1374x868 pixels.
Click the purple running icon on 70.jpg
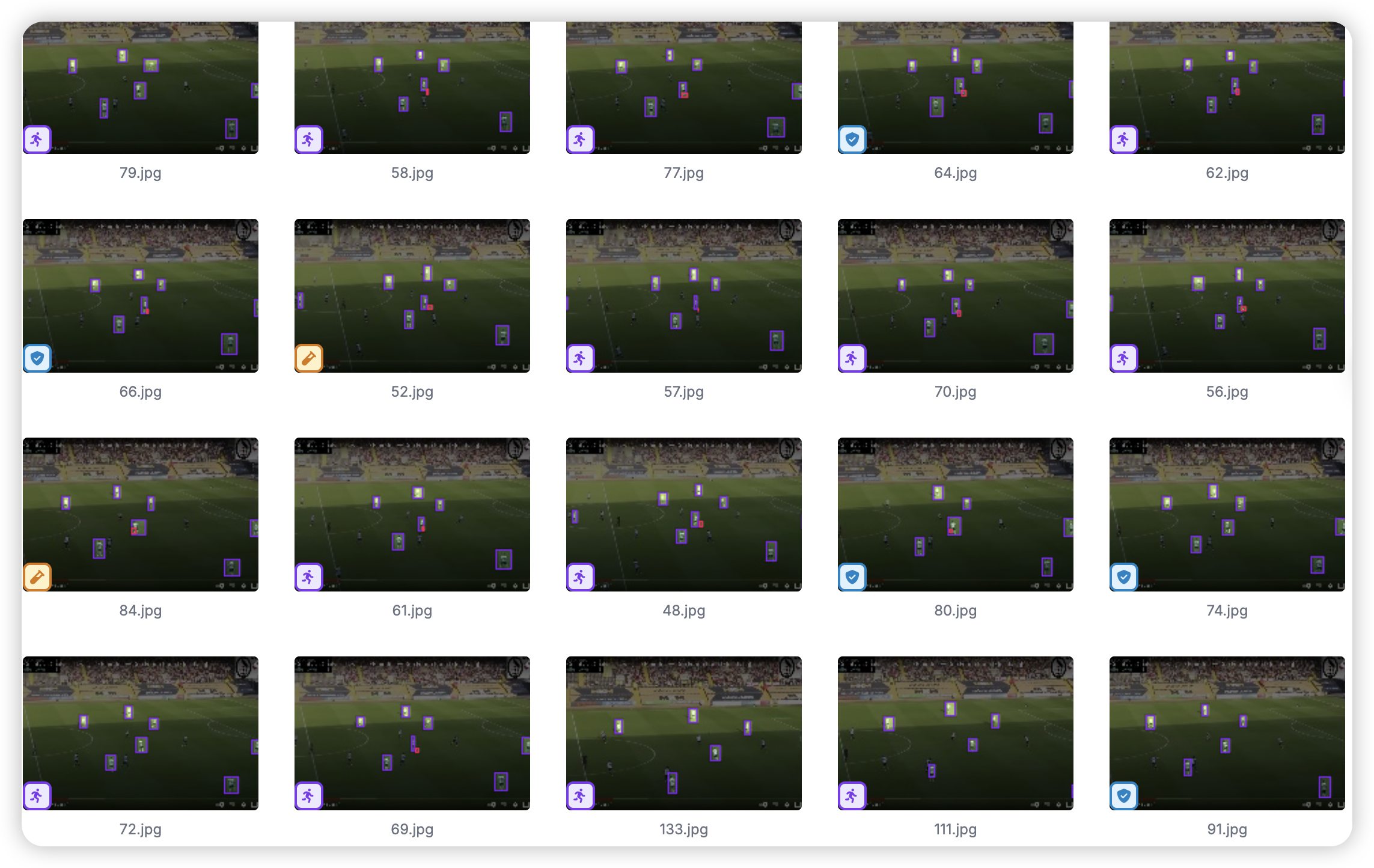pyautogui.click(x=852, y=358)
